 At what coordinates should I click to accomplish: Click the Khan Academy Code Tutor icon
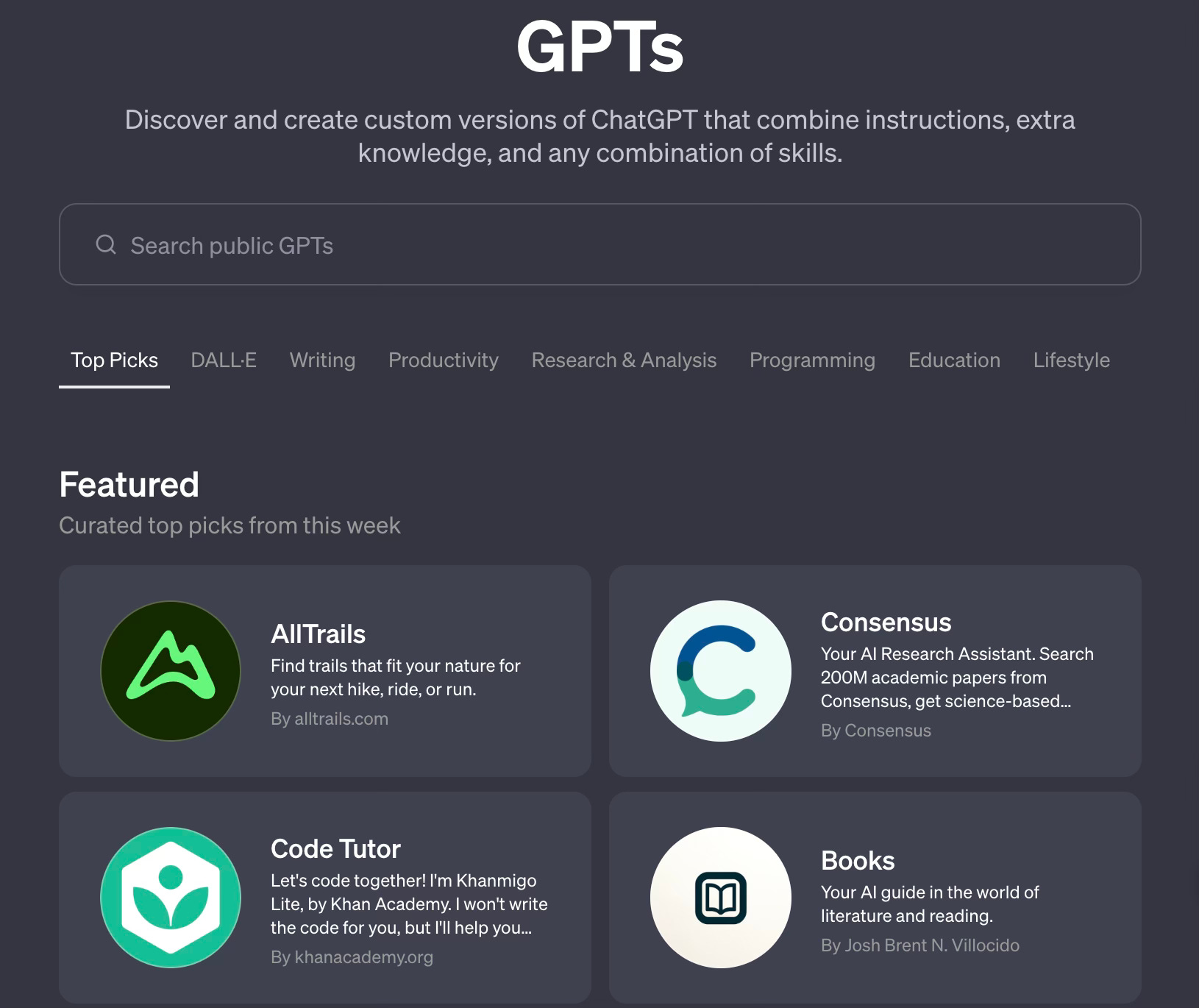click(171, 898)
